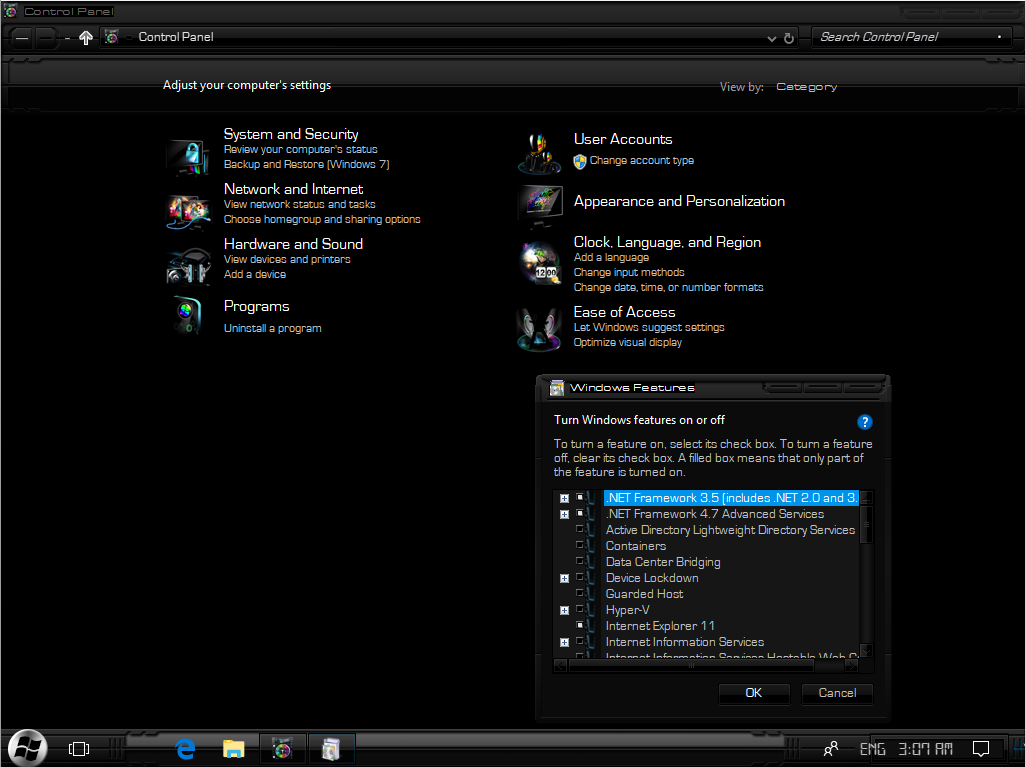Screen dimensions: 1025x767
Task: Click the Control Panel window title icon
Action: click(x=10, y=11)
